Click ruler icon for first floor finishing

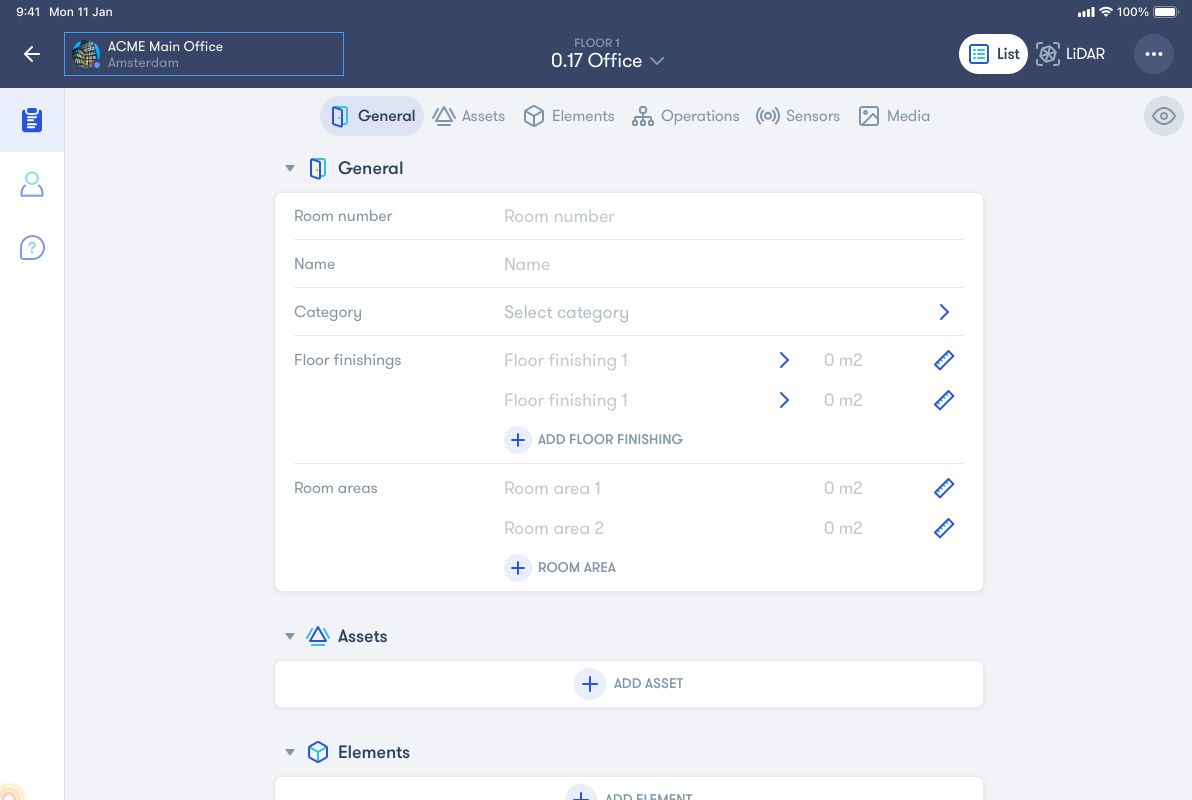pyautogui.click(x=943, y=360)
